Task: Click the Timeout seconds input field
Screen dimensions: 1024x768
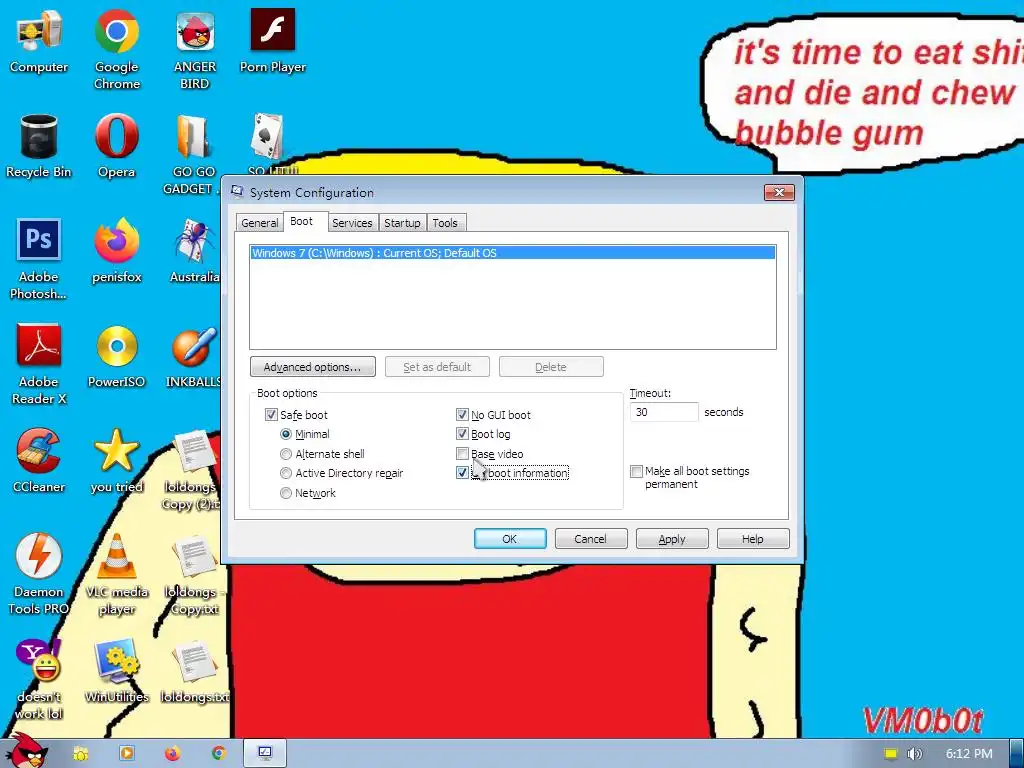Action: [x=664, y=412]
